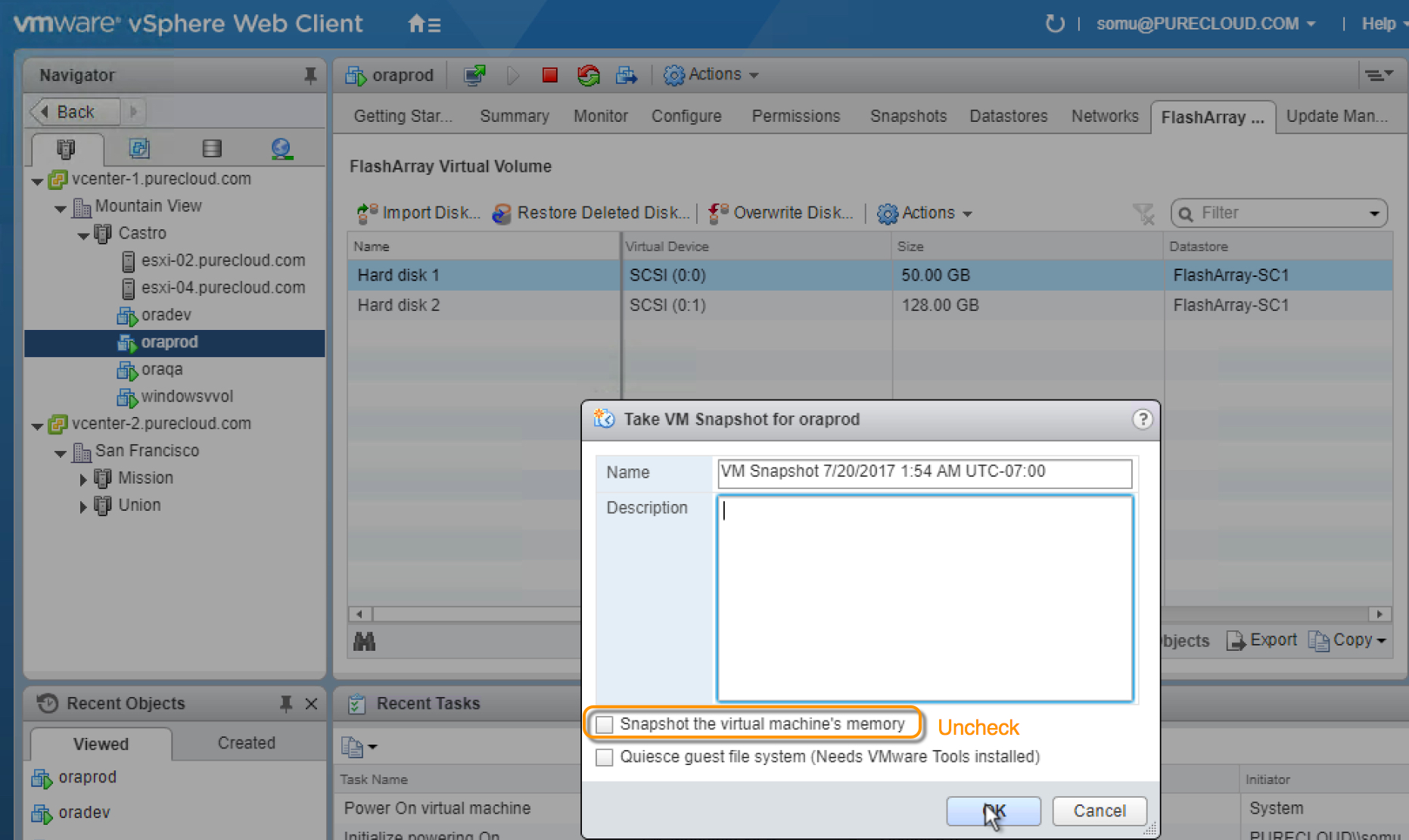
Task: Select oraqa VM in navigator tree
Action: (161, 369)
